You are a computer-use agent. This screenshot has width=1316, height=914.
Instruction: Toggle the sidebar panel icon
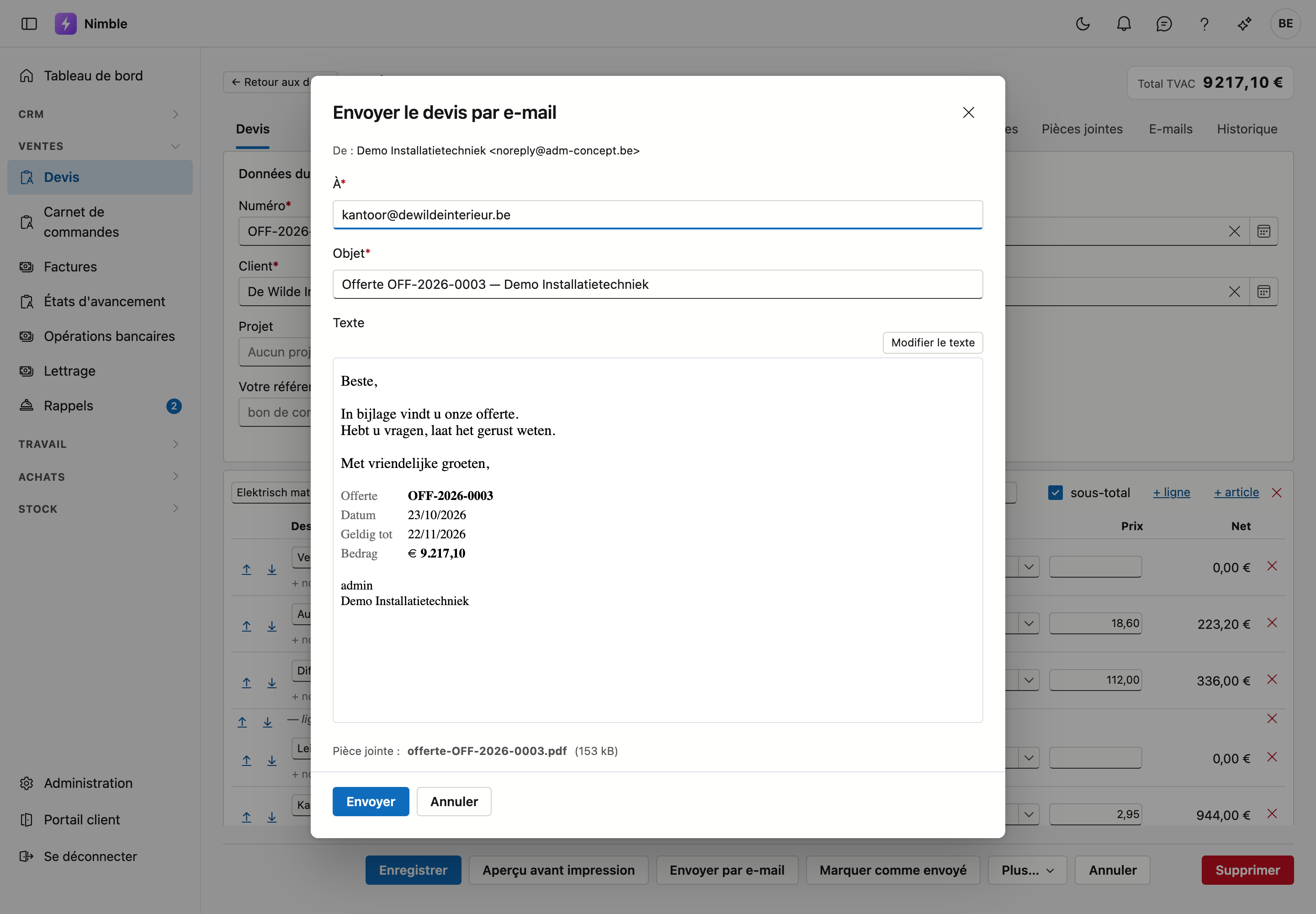[29, 23]
